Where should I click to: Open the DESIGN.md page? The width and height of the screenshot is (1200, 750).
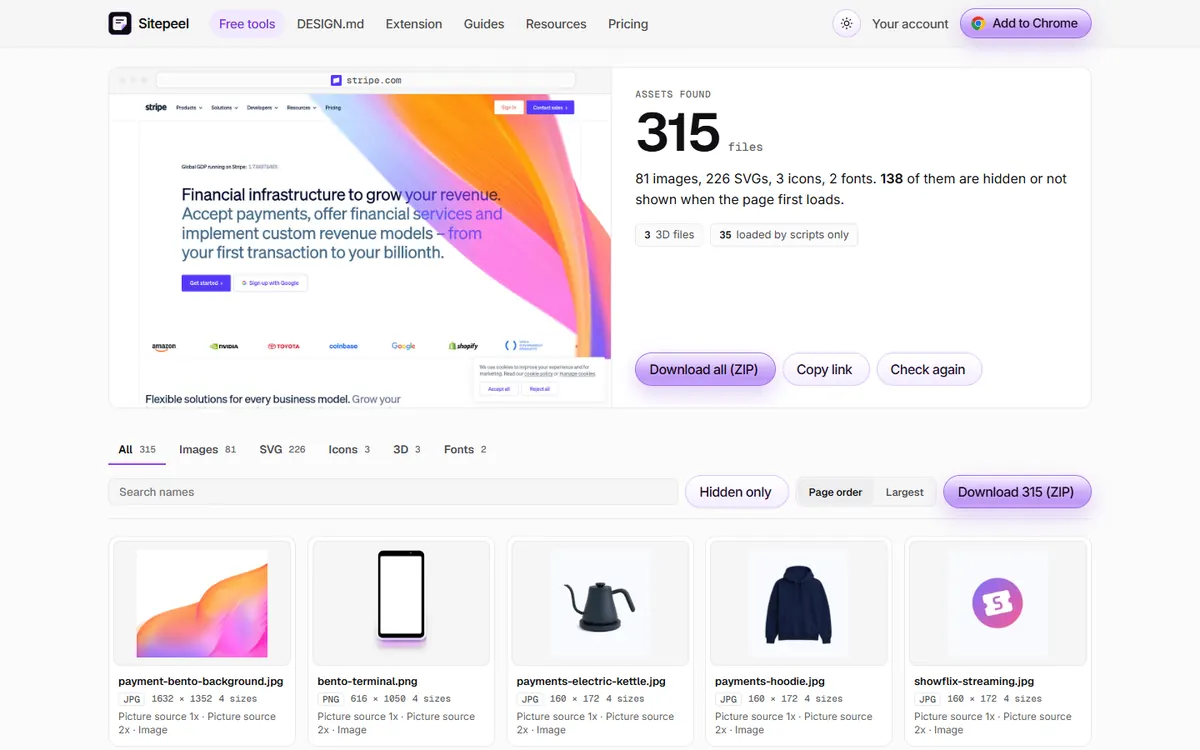[x=331, y=24]
